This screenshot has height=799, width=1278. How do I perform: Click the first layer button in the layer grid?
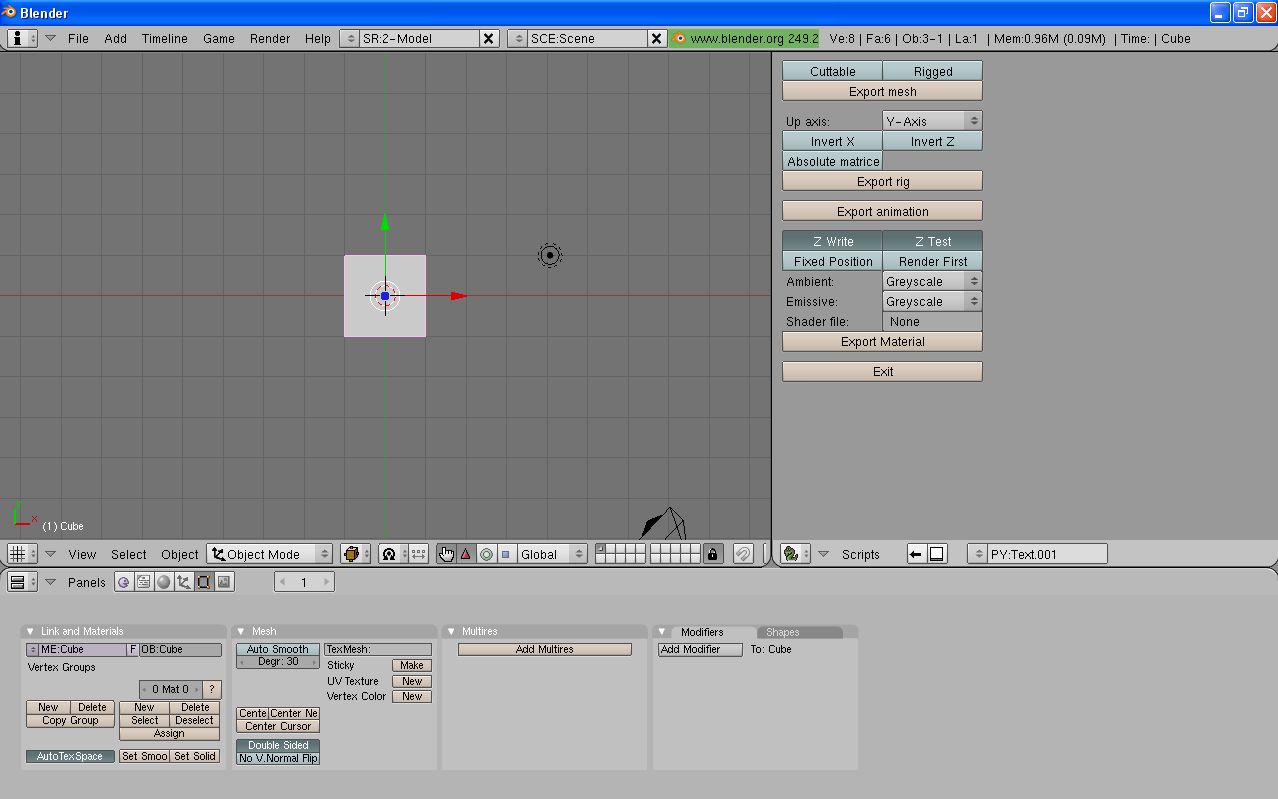pyautogui.click(x=600, y=549)
